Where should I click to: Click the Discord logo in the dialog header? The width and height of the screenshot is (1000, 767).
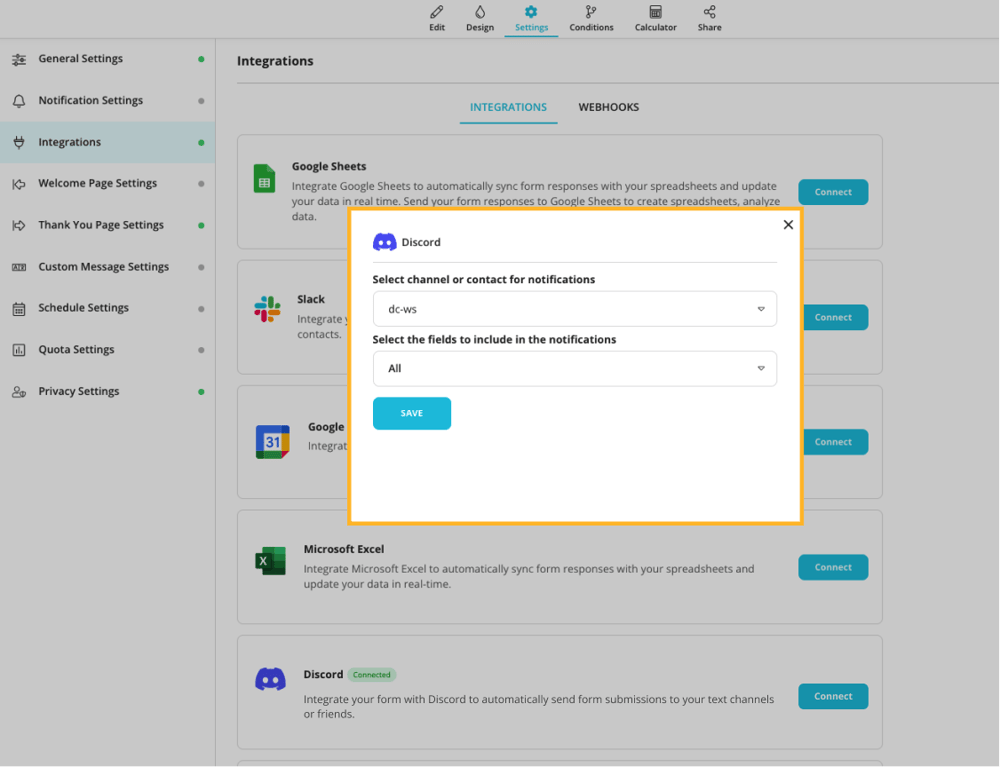[384, 242]
